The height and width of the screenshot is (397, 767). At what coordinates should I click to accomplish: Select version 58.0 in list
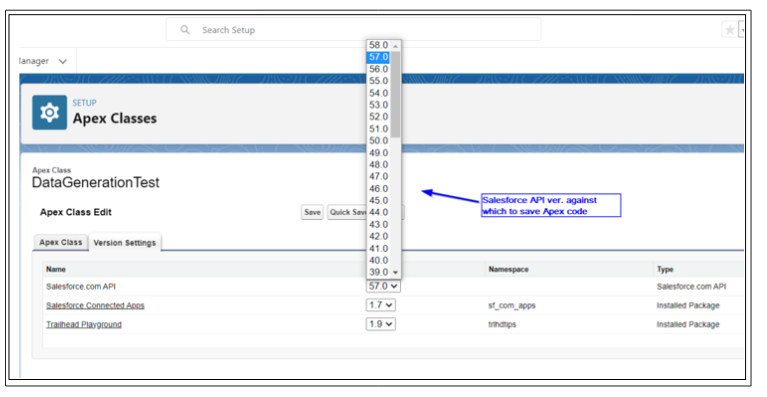pos(379,45)
